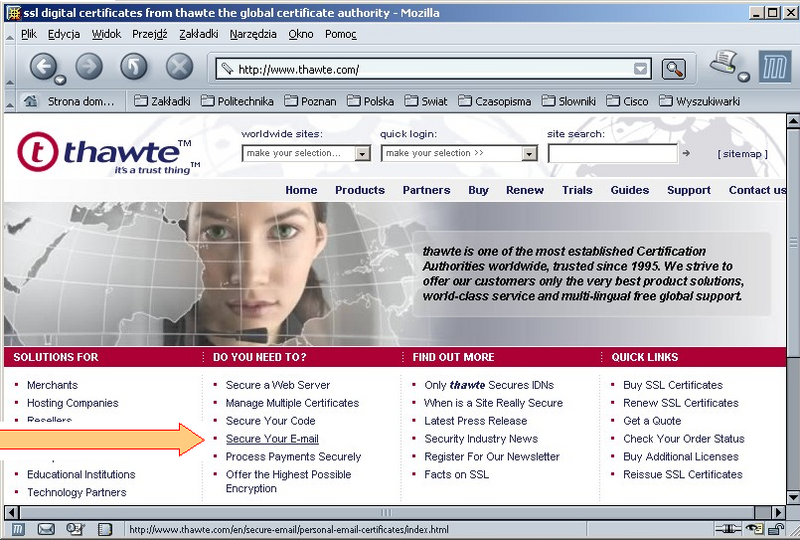The width and height of the screenshot is (800, 540).
Task: Click the Facts on SSL link
Action: (457, 474)
